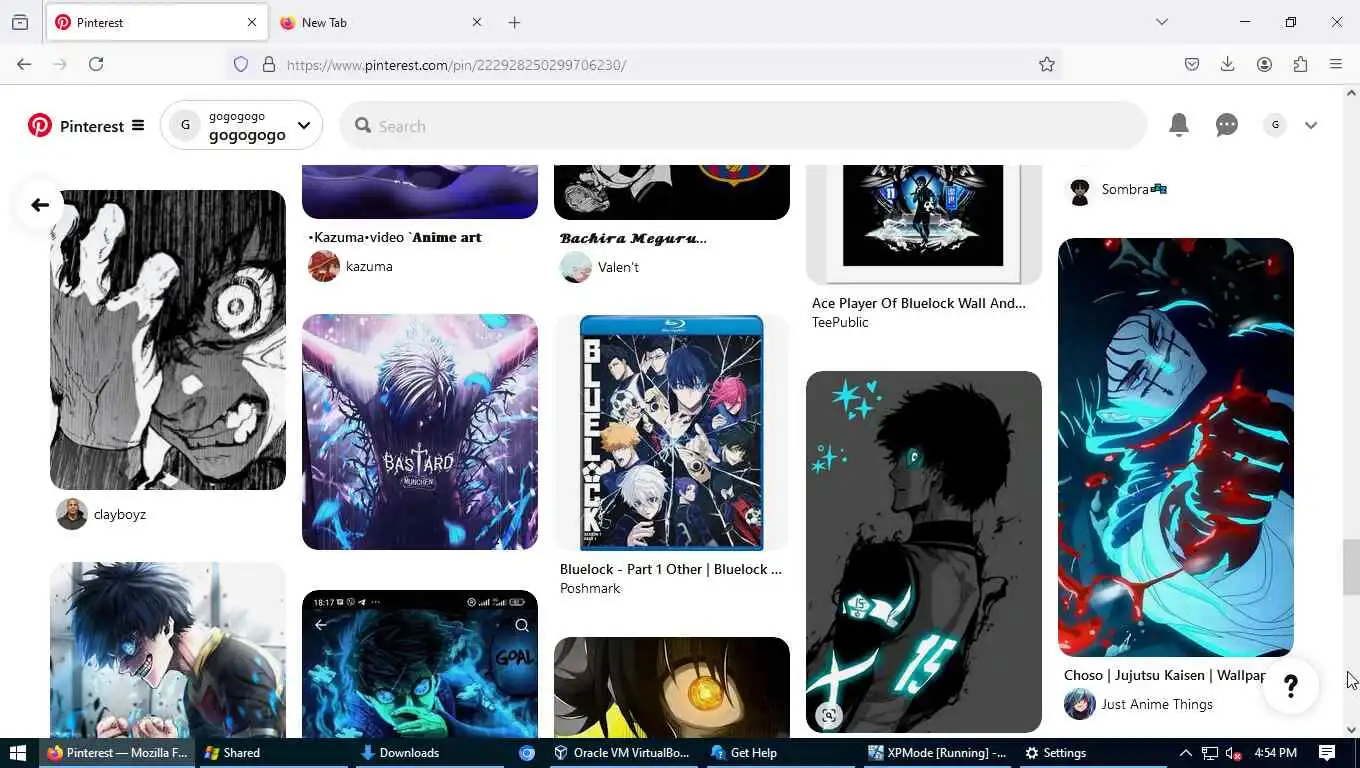Open the Firefox downloads panel
The width and height of the screenshot is (1360, 768).
[1228, 64]
